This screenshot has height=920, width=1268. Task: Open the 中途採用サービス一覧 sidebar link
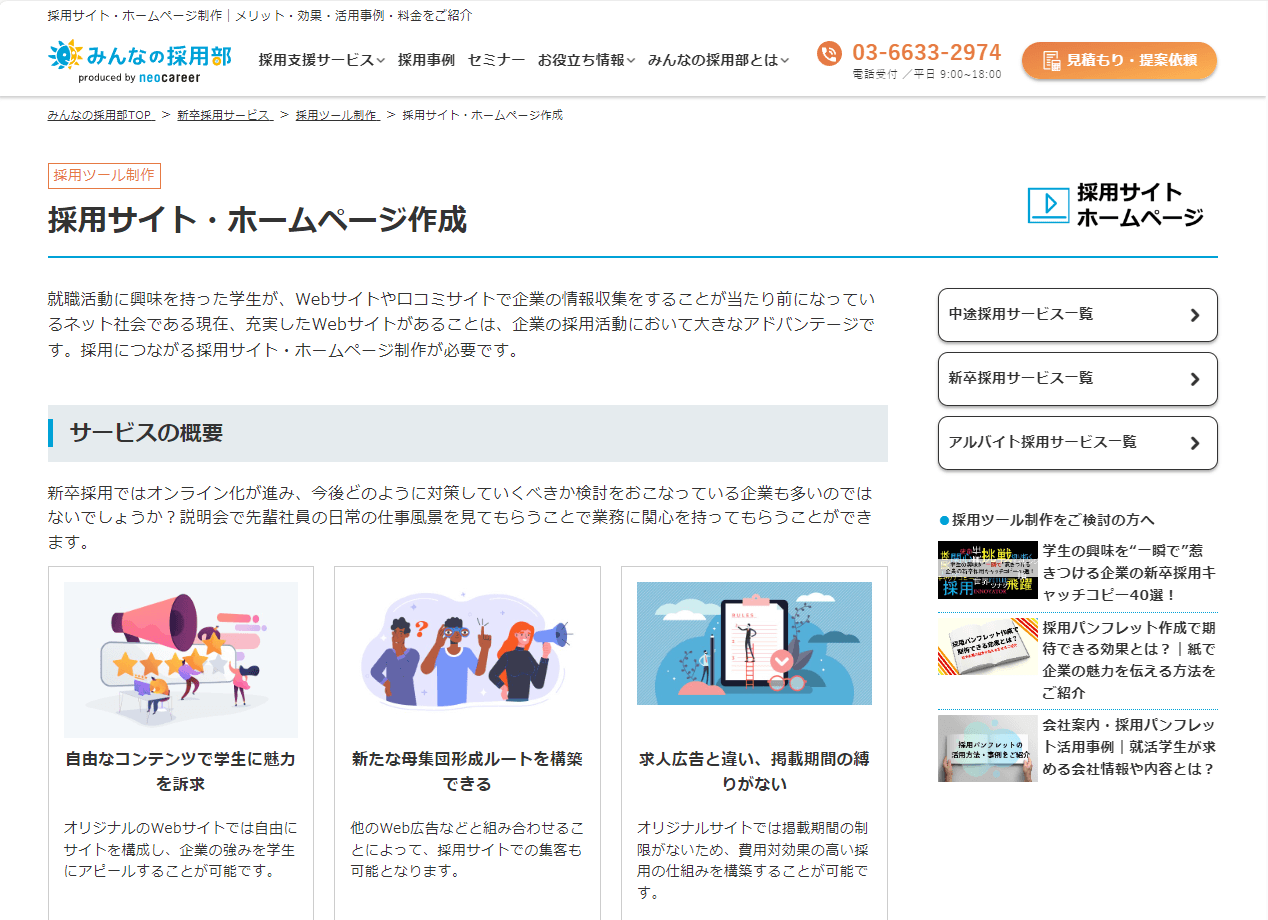click(x=1078, y=315)
